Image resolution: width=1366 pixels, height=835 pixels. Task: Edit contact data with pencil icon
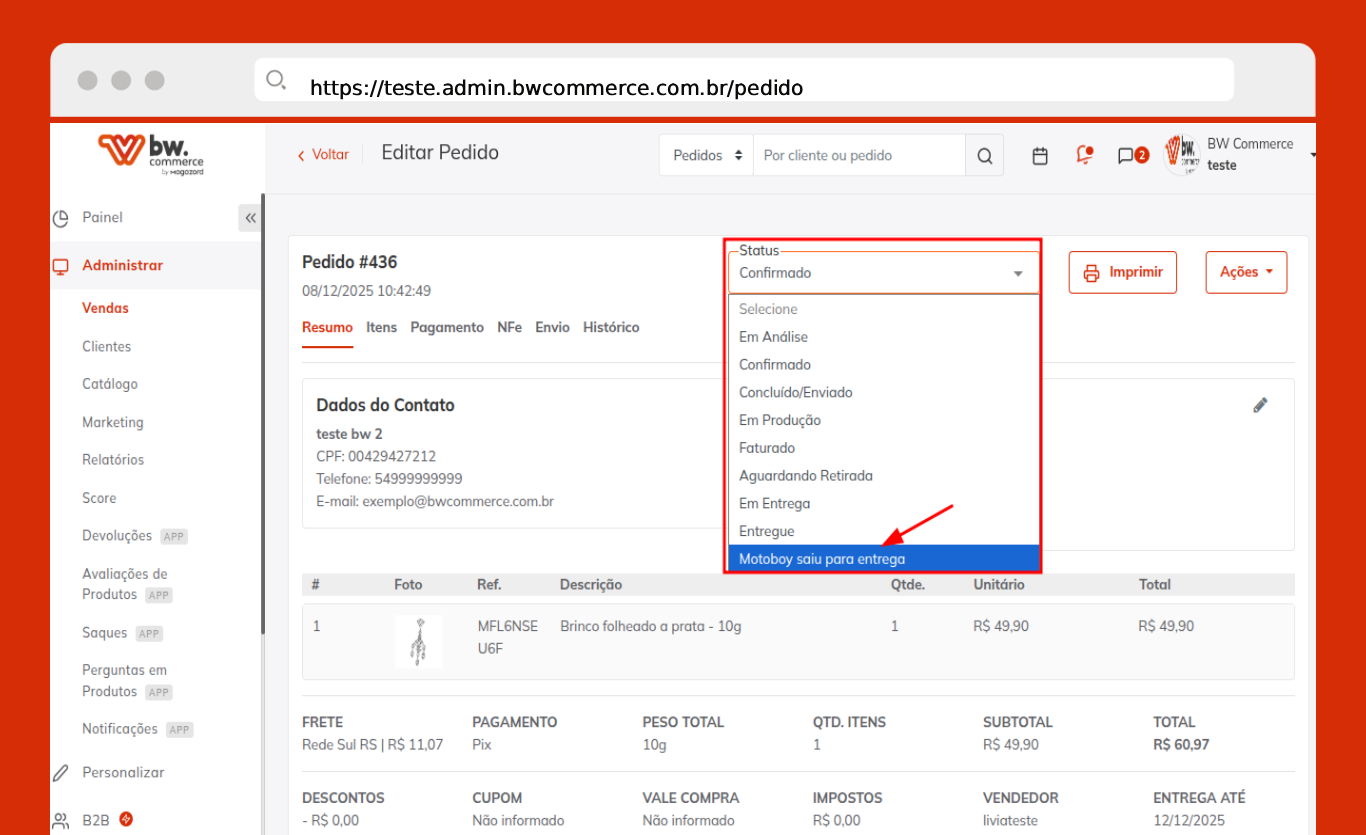coord(1260,405)
